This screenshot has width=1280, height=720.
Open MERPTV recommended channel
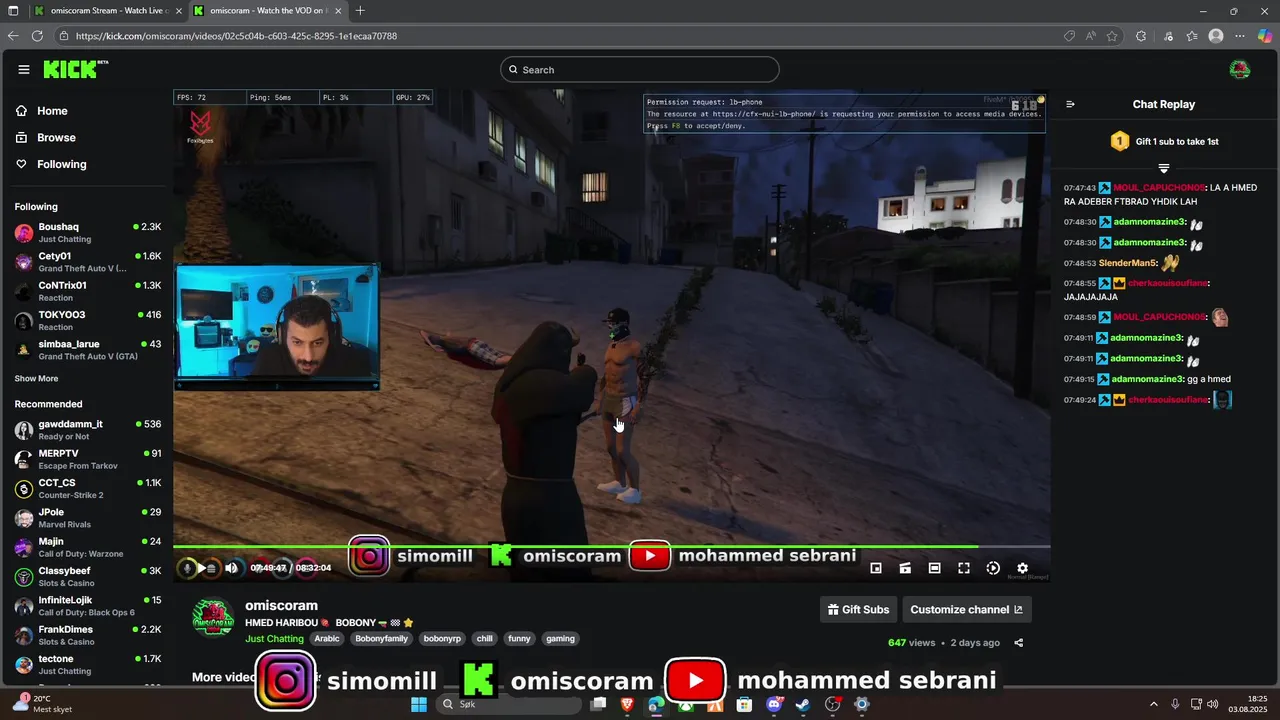point(88,459)
